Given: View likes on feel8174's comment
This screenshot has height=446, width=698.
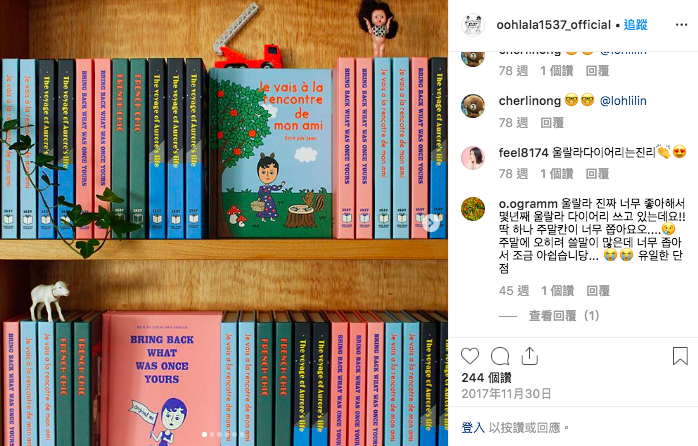Looking at the screenshot, I should (x=556, y=174).
